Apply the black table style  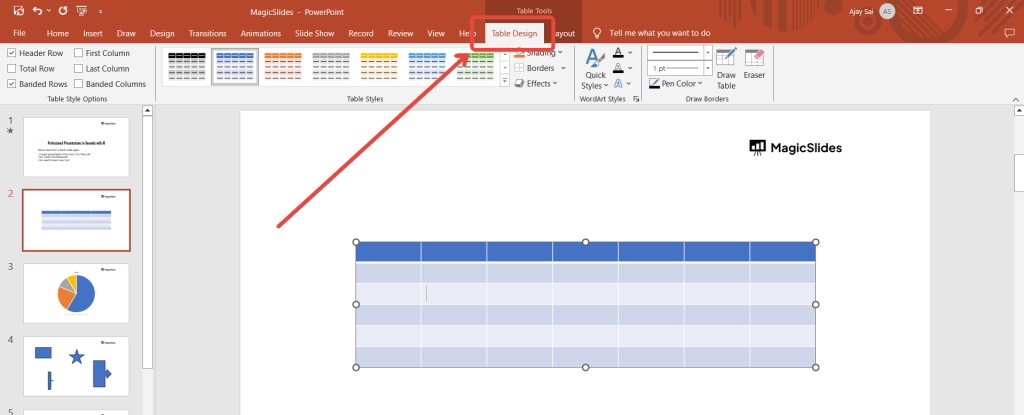(x=187, y=67)
